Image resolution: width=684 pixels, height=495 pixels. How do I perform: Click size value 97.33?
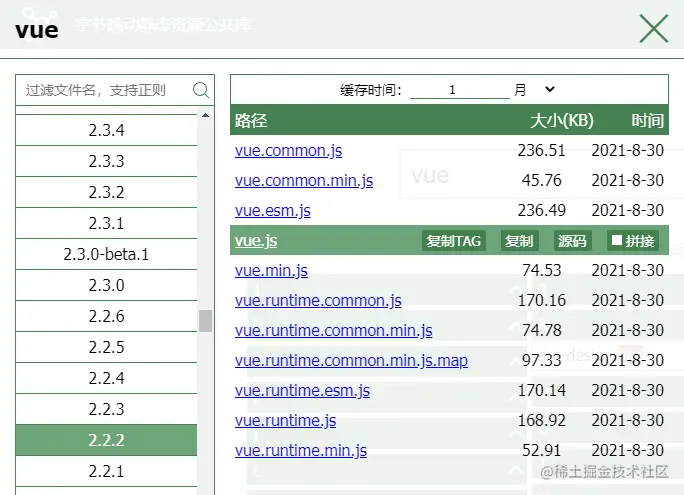tap(541, 361)
